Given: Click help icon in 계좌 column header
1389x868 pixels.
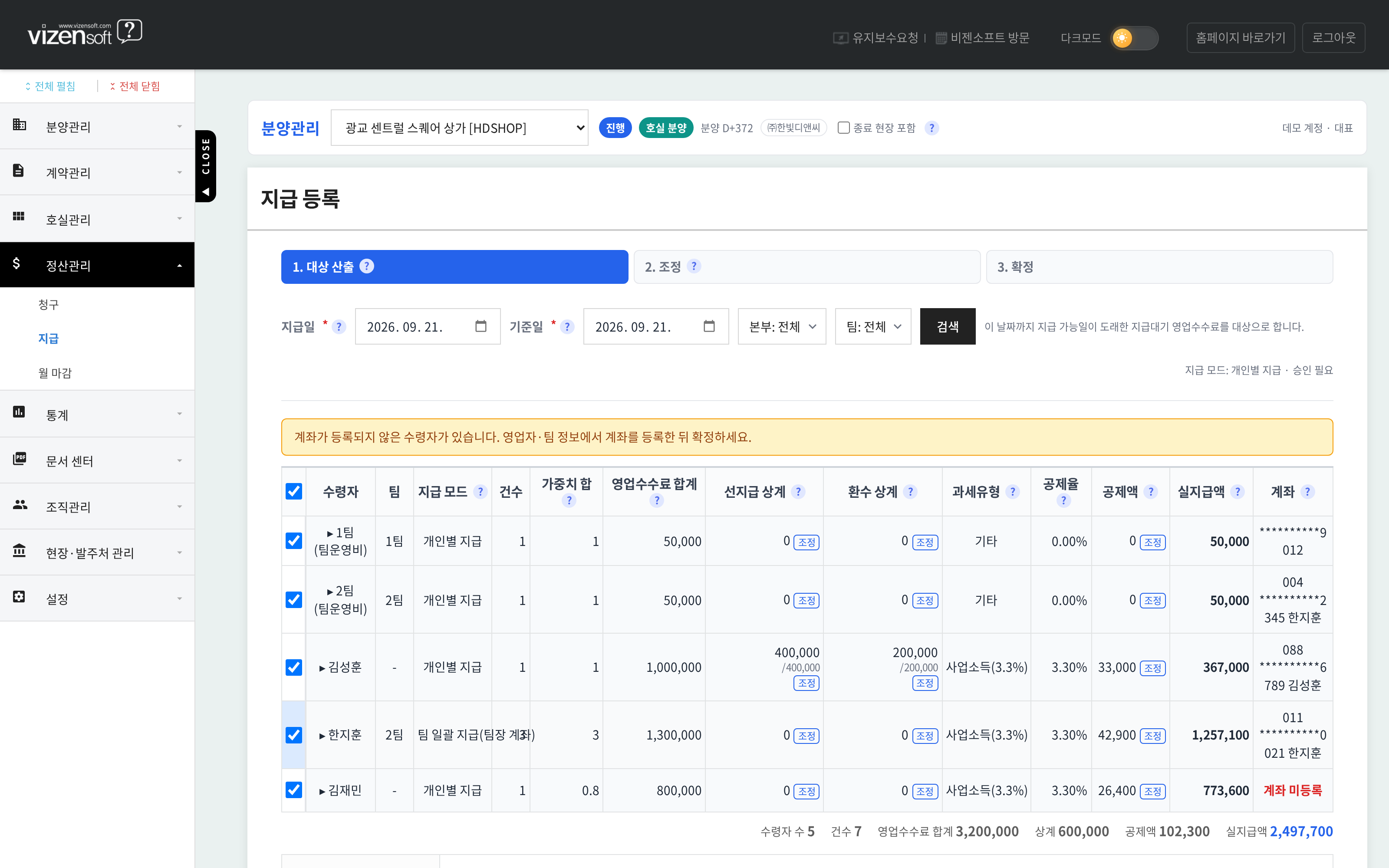Looking at the screenshot, I should [x=1307, y=492].
